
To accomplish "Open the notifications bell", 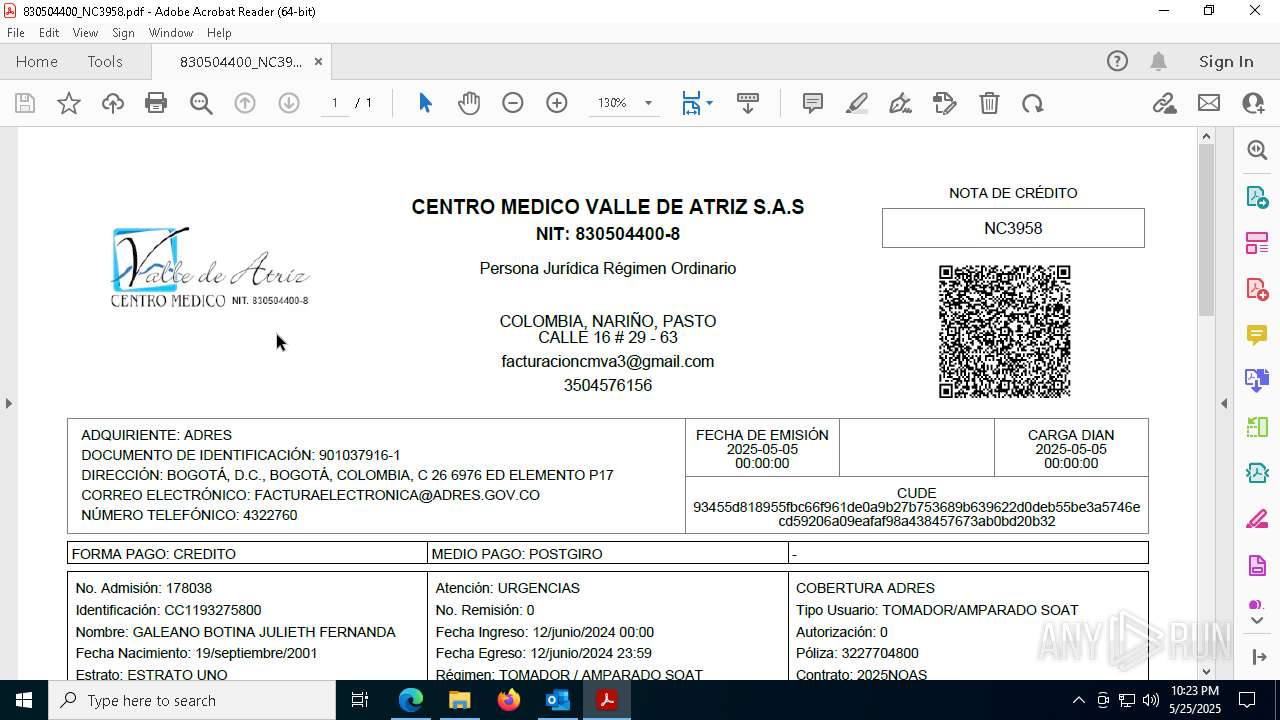I will point(1158,61).
